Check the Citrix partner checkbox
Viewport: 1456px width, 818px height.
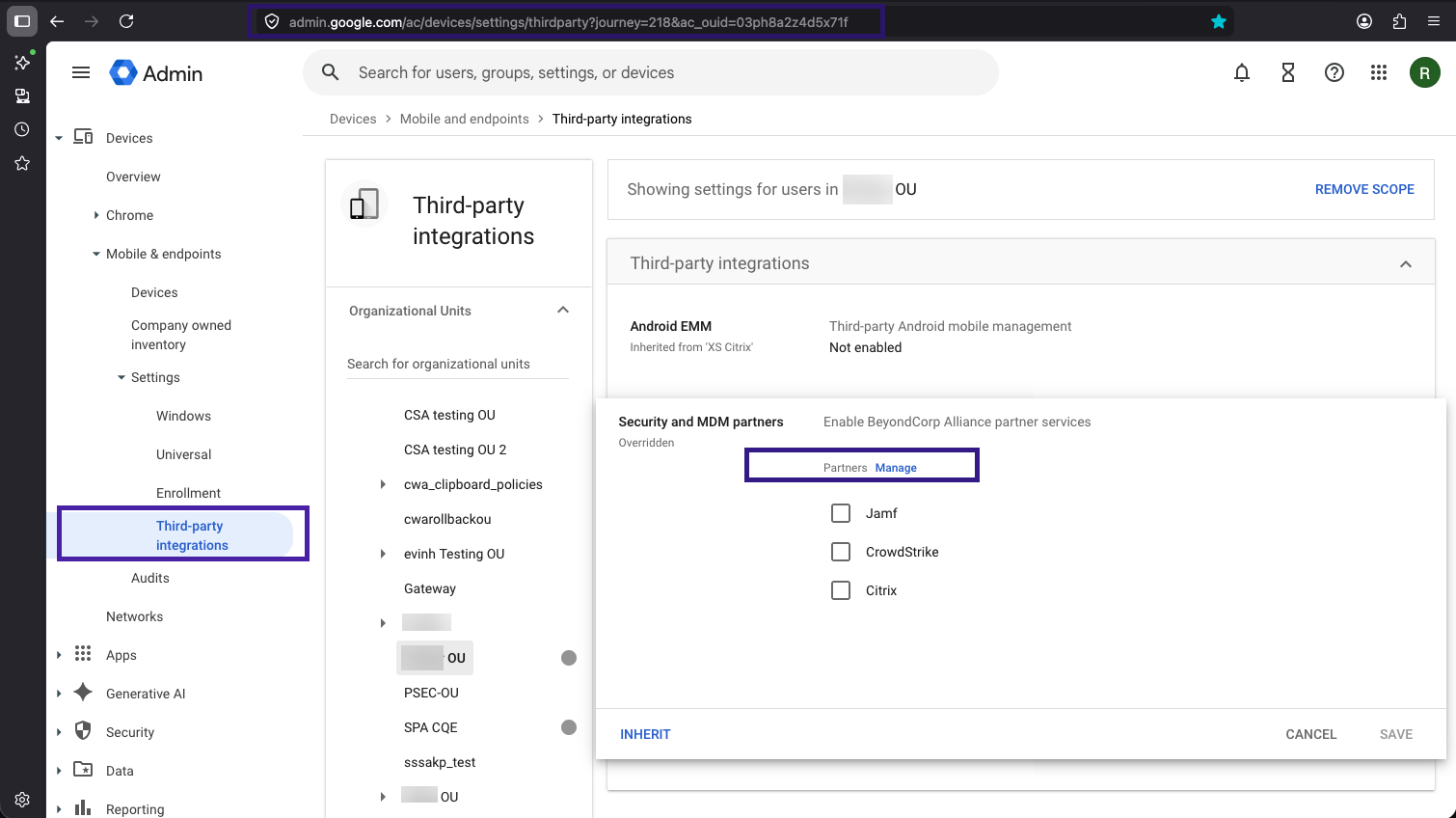click(841, 590)
